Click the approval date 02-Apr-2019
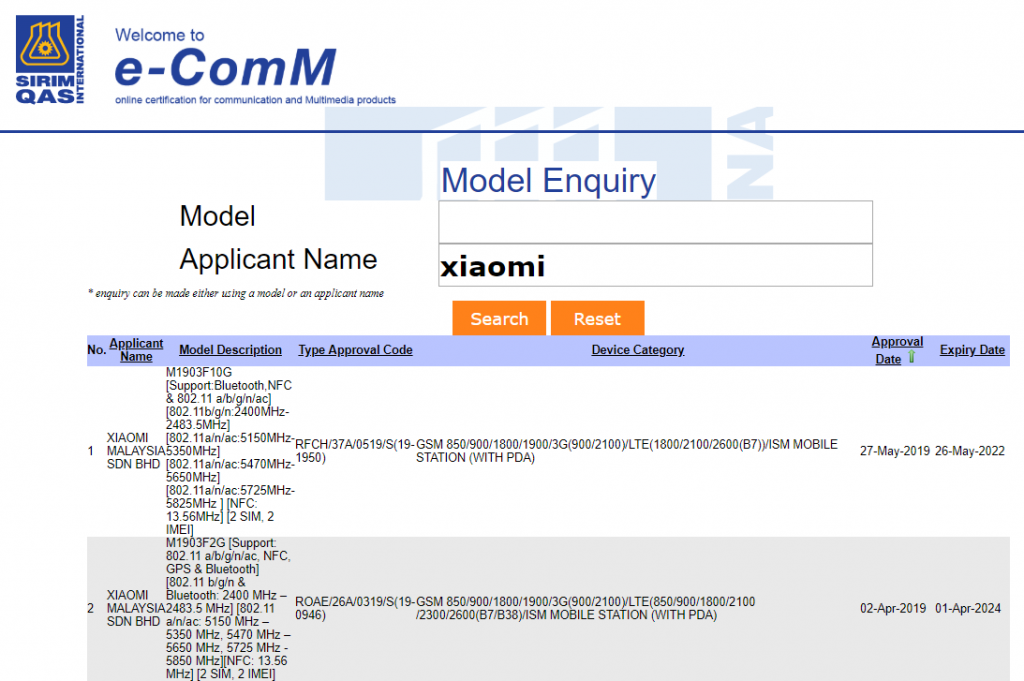 point(893,609)
